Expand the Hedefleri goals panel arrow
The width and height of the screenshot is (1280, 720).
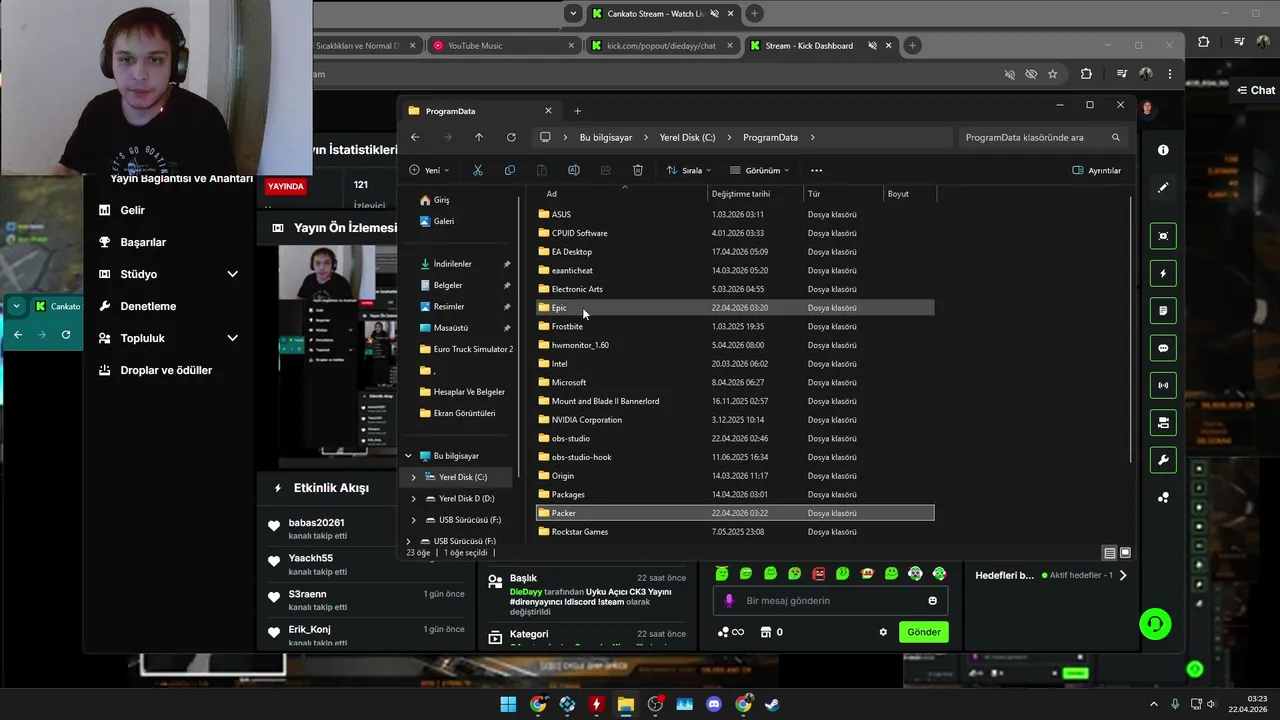pyautogui.click(x=1123, y=575)
